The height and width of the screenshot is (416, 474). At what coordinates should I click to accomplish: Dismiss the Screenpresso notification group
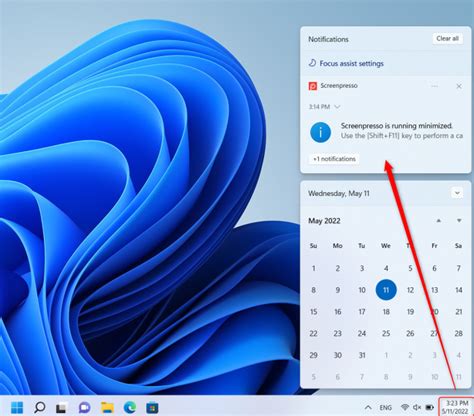[x=459, y=86]
